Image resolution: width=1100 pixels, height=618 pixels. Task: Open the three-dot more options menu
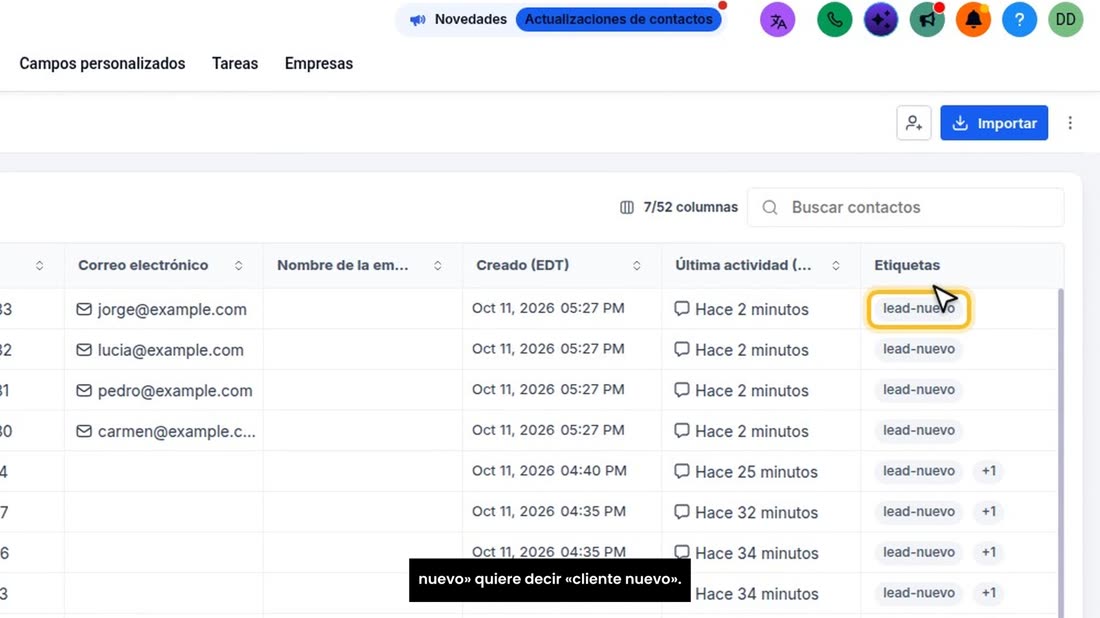[x=1070, y=123]
